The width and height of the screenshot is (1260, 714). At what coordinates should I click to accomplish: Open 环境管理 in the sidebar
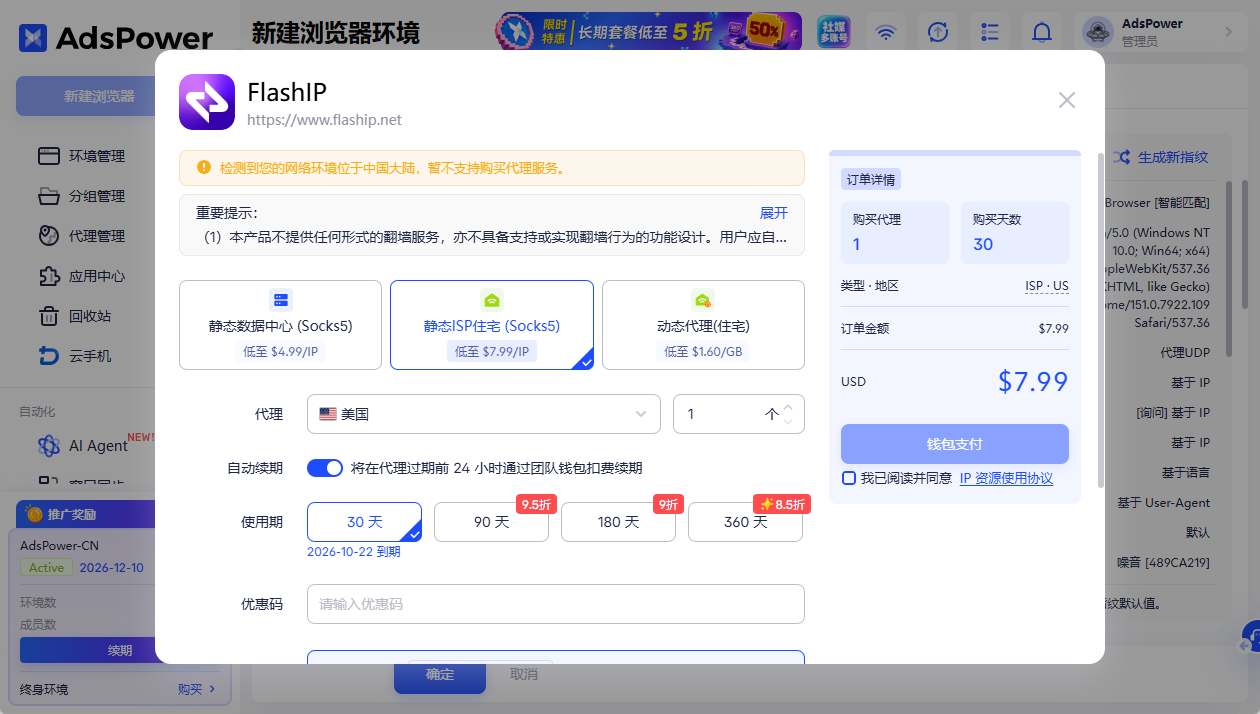97,156
